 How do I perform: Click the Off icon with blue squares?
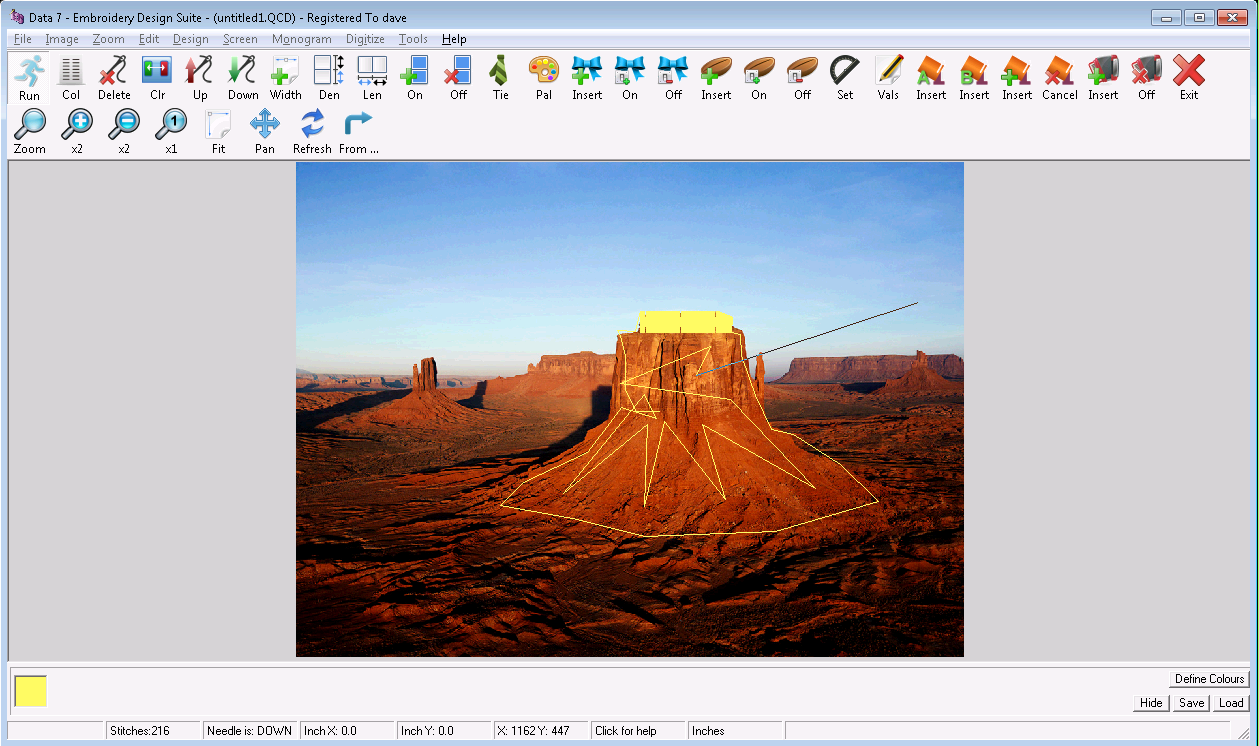(458, 71)
